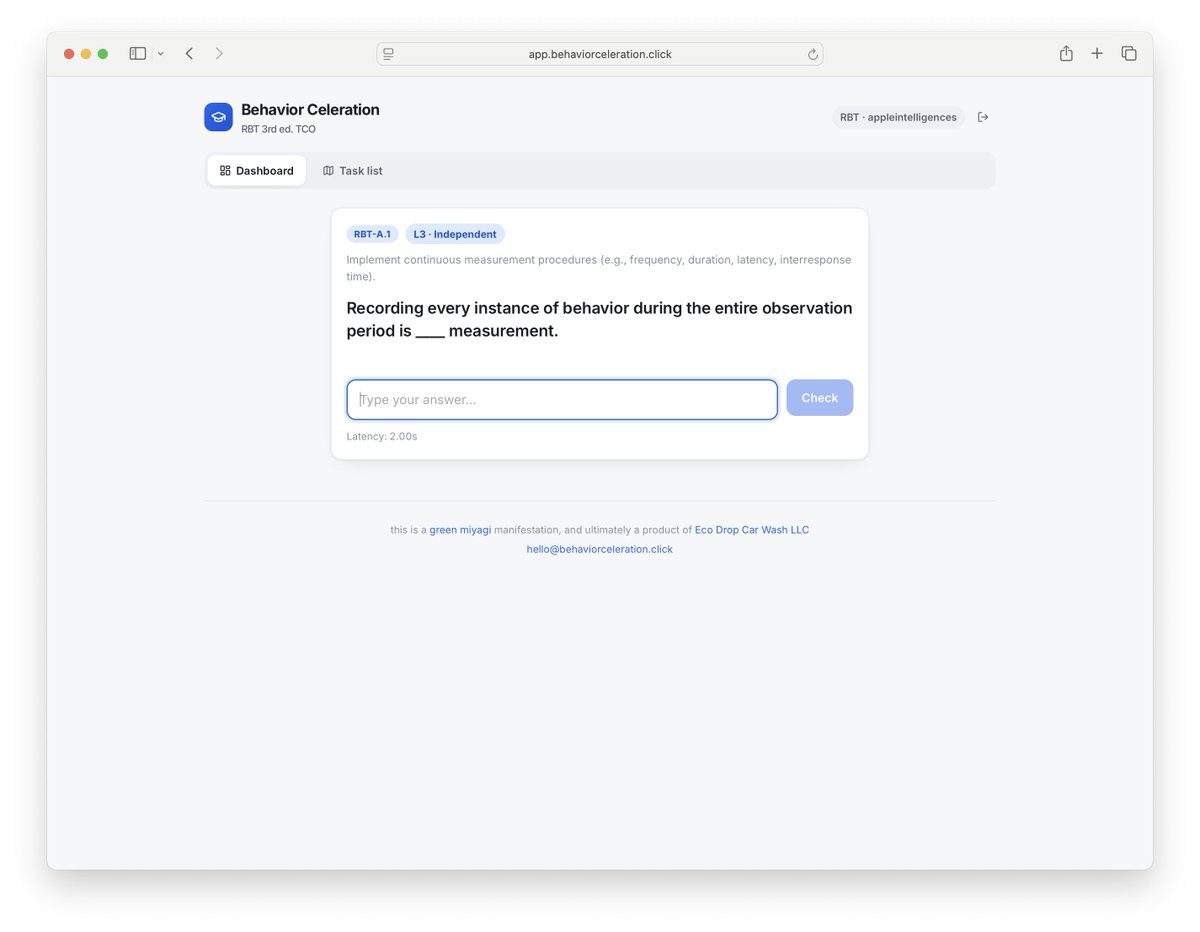Viewport: 1200px width, 932px height.
Task: Click the logout icon beside the user badge
Action: (983, 117)
